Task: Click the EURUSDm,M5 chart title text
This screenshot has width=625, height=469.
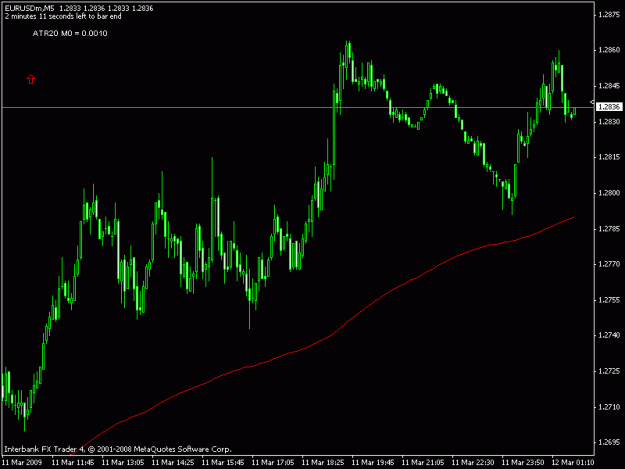Action: point(29,8)
